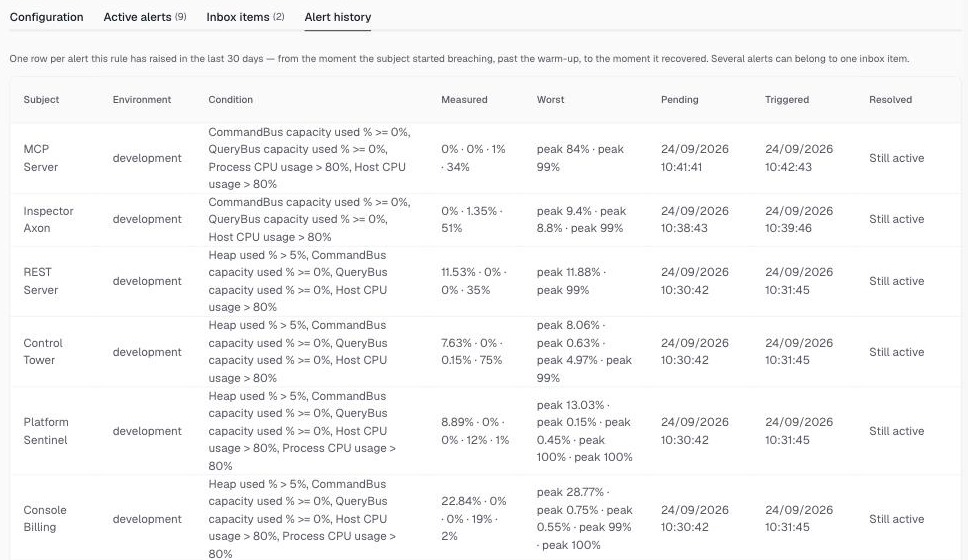
Task: Select the Console Billing alert row
Action: [485, 518]
